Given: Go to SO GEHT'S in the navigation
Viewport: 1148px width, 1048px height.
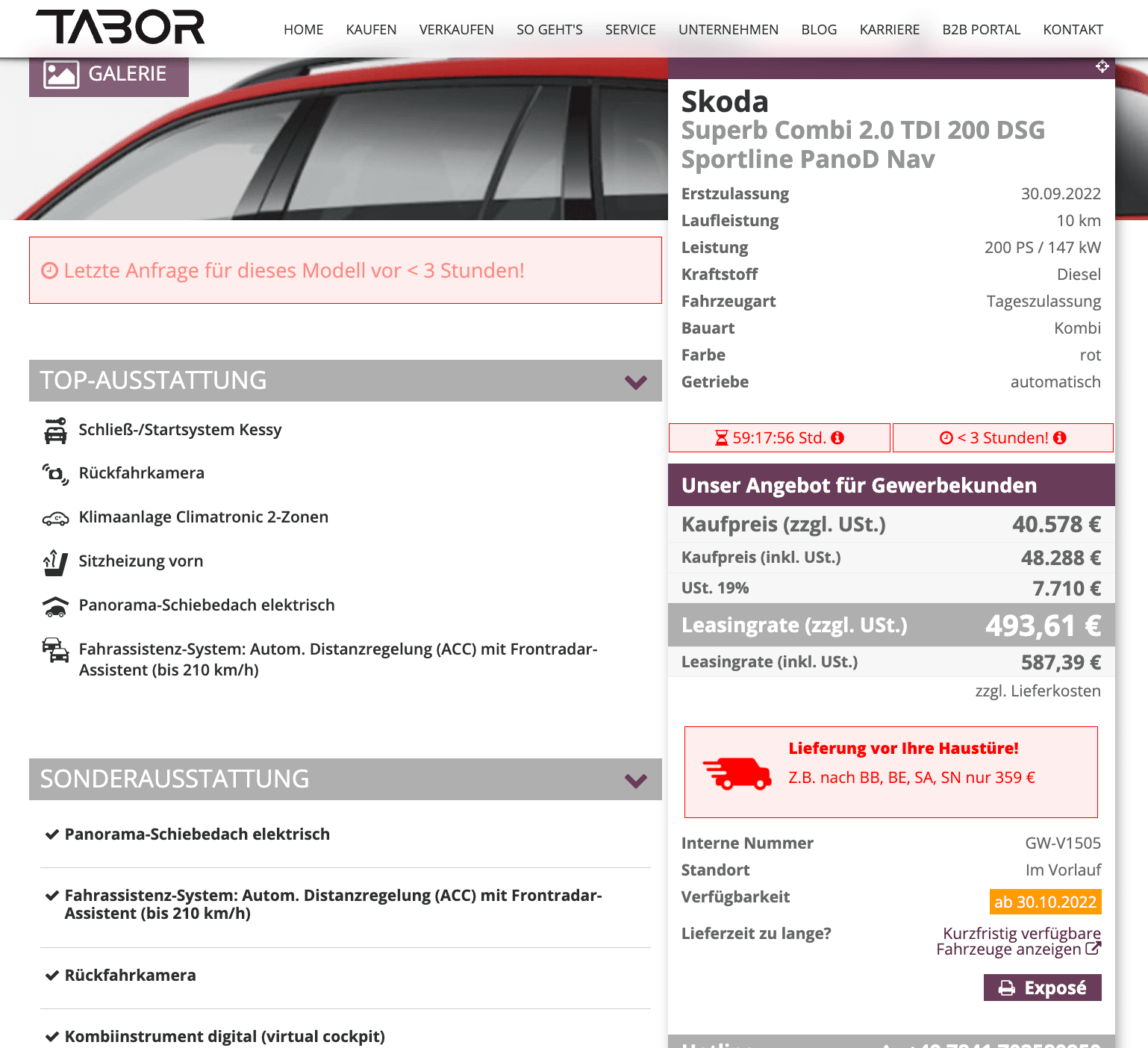Looking at the screenshot, I should (549, 30).
